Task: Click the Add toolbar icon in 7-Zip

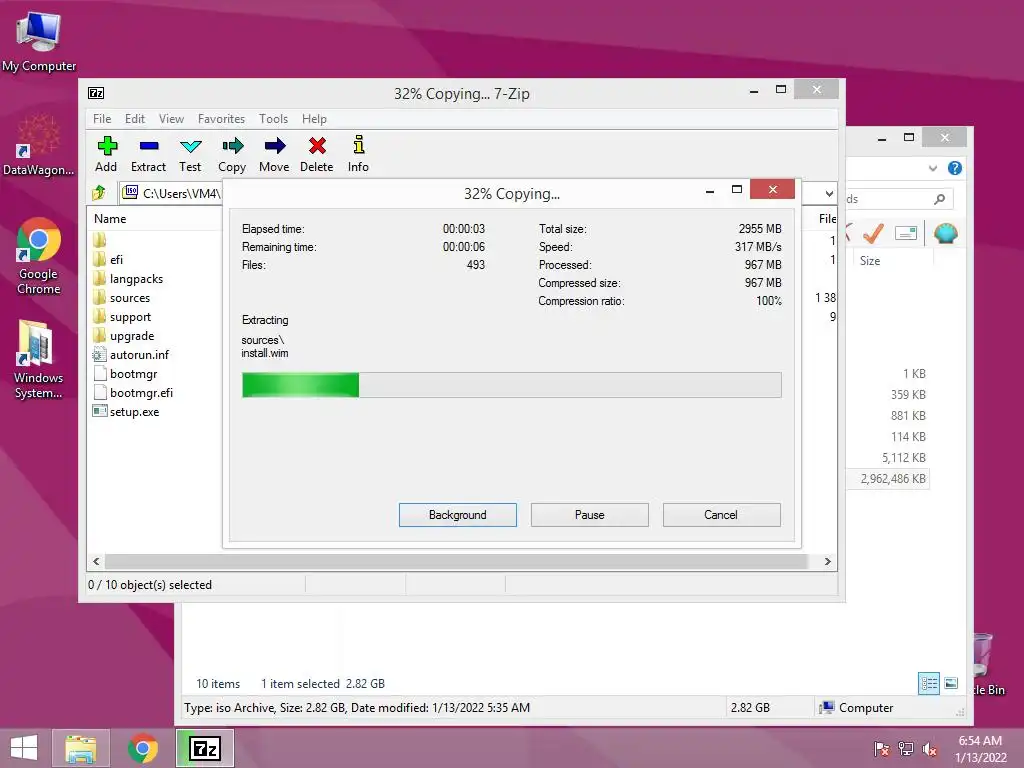Action: click(106, 154)
